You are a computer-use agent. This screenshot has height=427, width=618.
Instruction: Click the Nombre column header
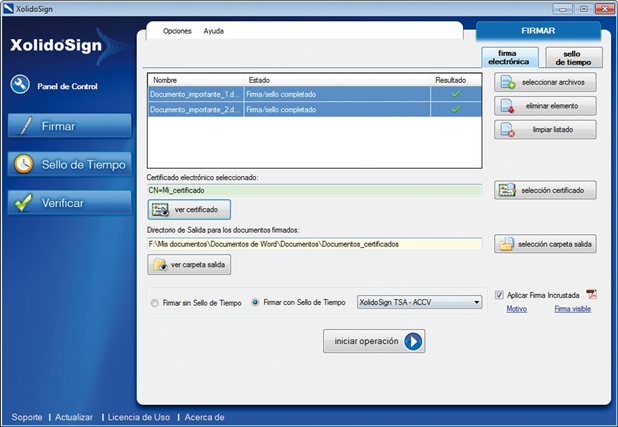(165, 80)
